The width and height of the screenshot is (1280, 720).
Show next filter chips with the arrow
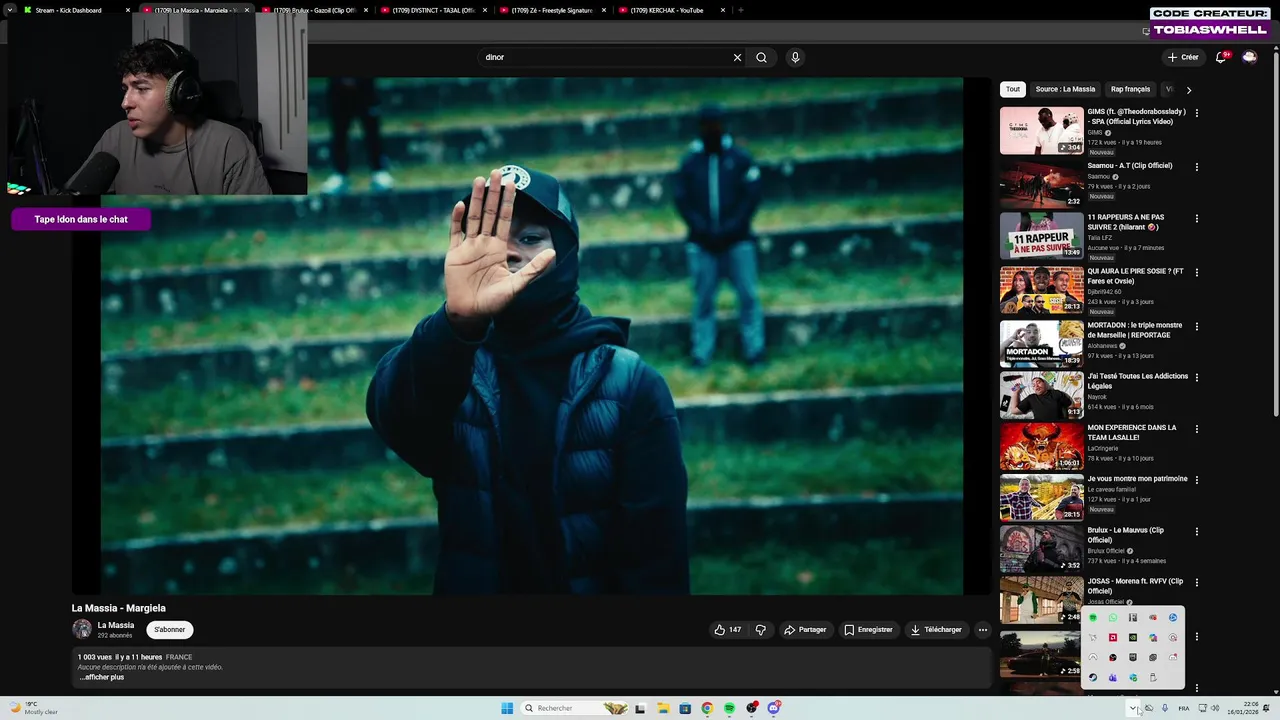click(1188, 90)
